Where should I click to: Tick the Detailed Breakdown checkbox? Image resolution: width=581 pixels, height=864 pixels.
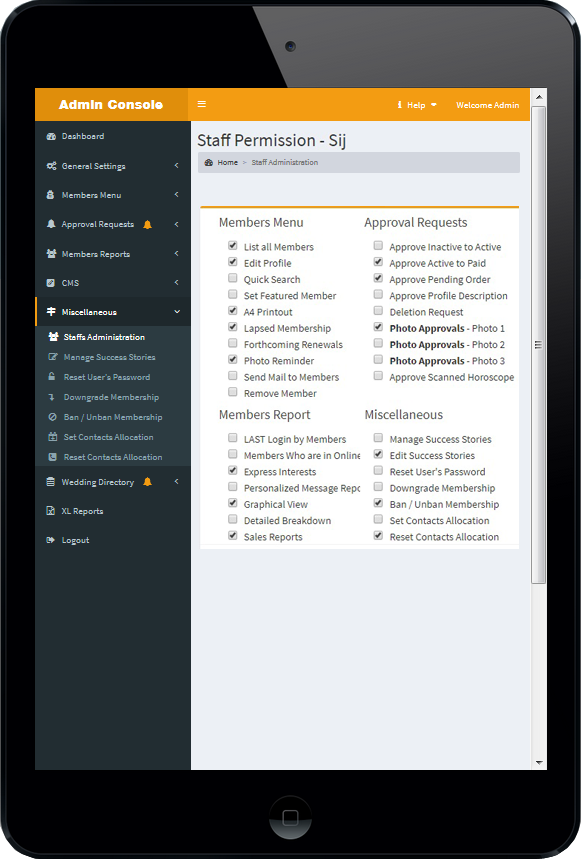[233, 520]
